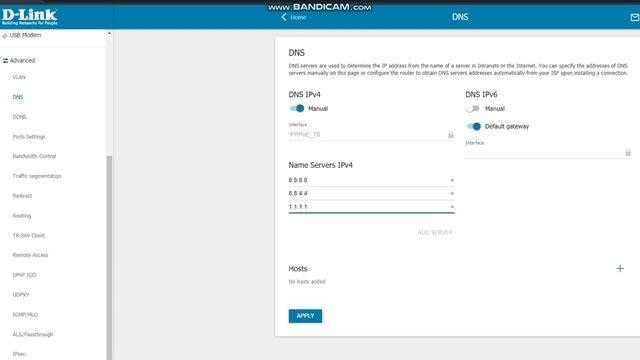The height and width of the screenshot is (360, 640).
Task: Toggle the DNS IPv4 Manual switch
Action: coord(297,109)
